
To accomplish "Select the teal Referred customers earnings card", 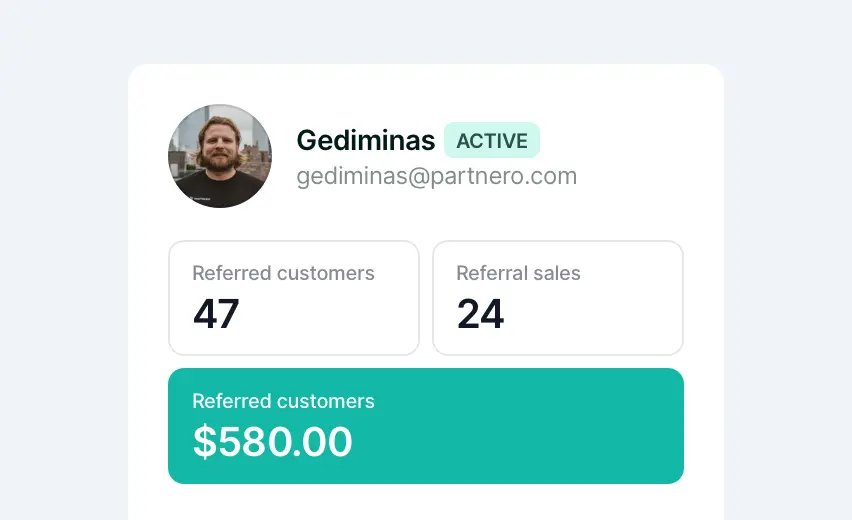I will pos(426,426).
